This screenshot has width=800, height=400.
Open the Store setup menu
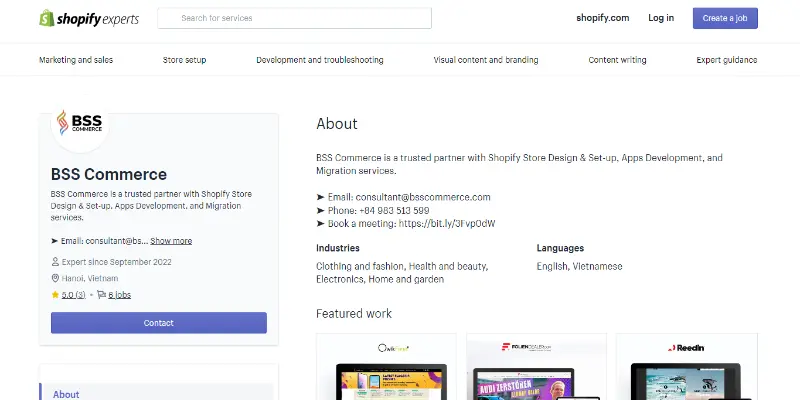point(184,60)
